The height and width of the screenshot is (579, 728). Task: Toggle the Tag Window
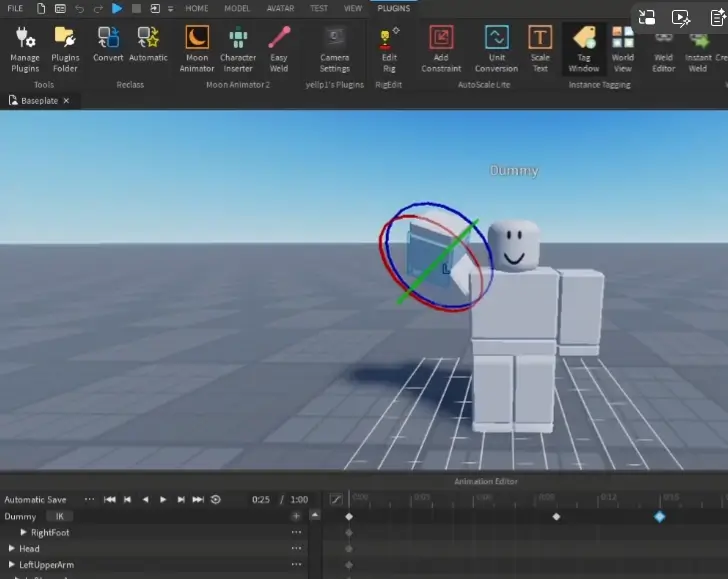pyautogui.click(x=584, y=49)
